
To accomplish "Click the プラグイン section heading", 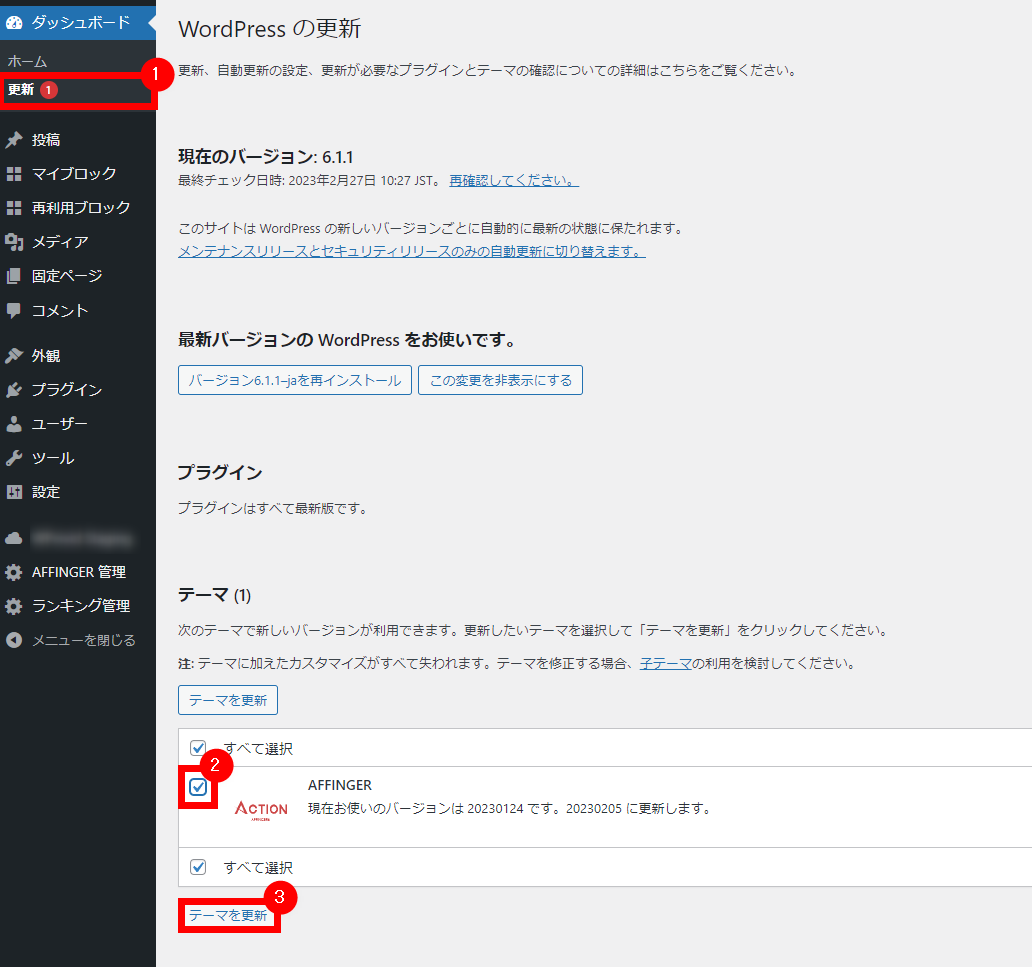I will click(220, 472).
